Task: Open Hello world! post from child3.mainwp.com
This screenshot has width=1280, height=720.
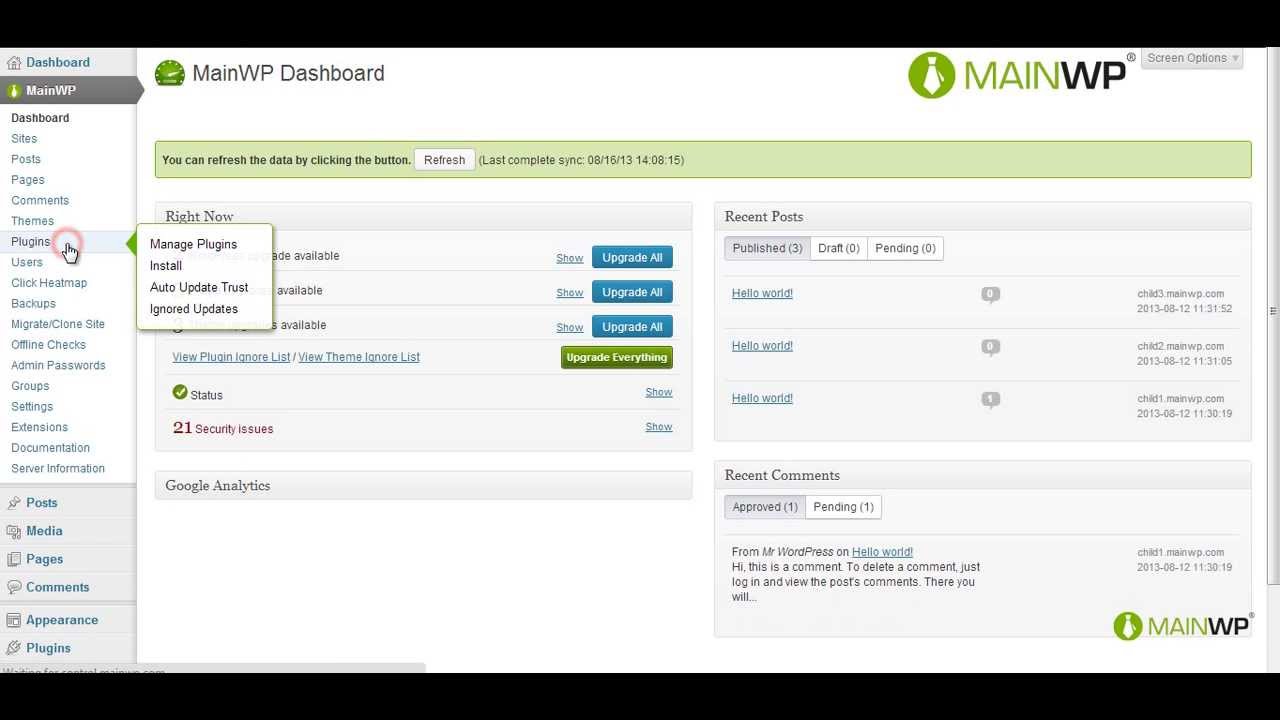Action: (762, 293)
